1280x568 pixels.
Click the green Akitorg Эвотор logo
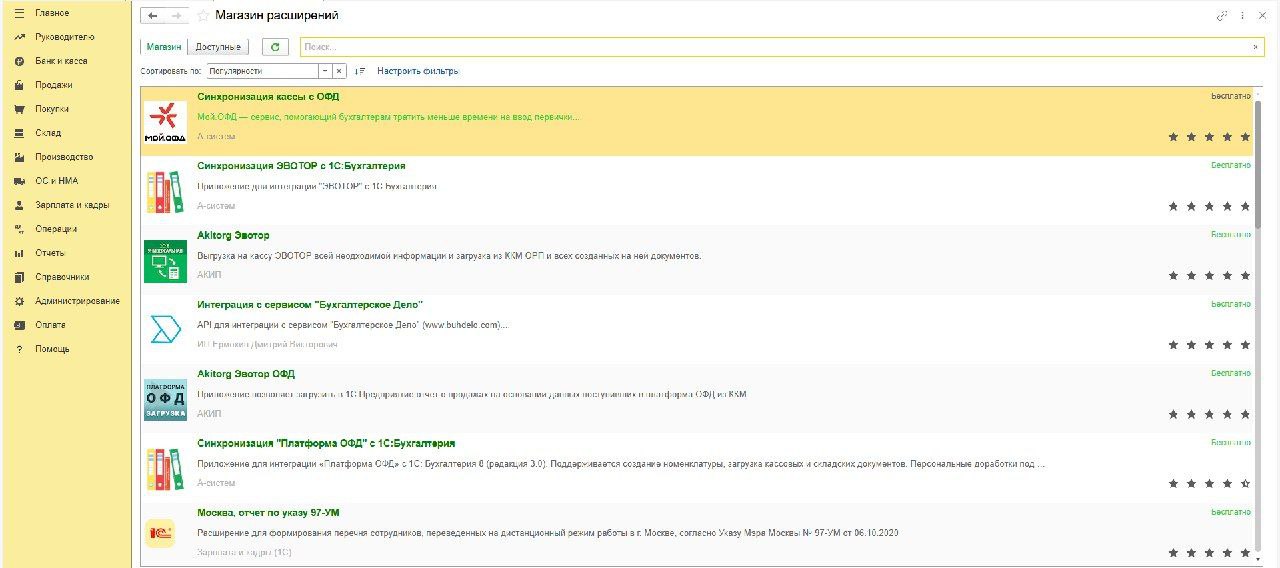click(x=165, y=260)
